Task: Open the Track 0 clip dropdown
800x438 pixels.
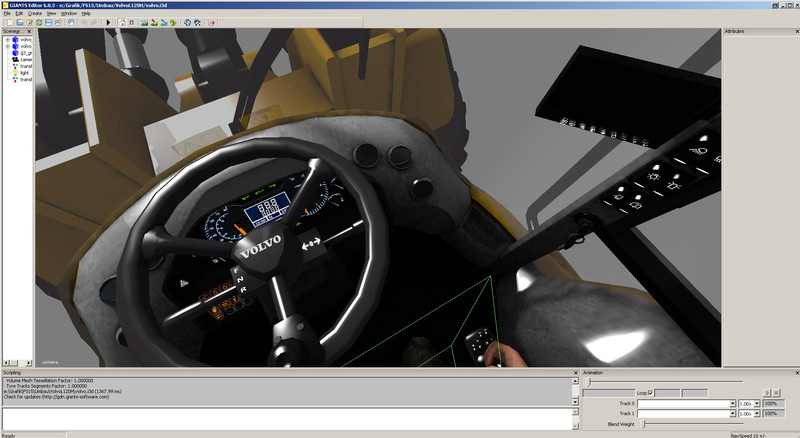Action: [x=732, y=404]
